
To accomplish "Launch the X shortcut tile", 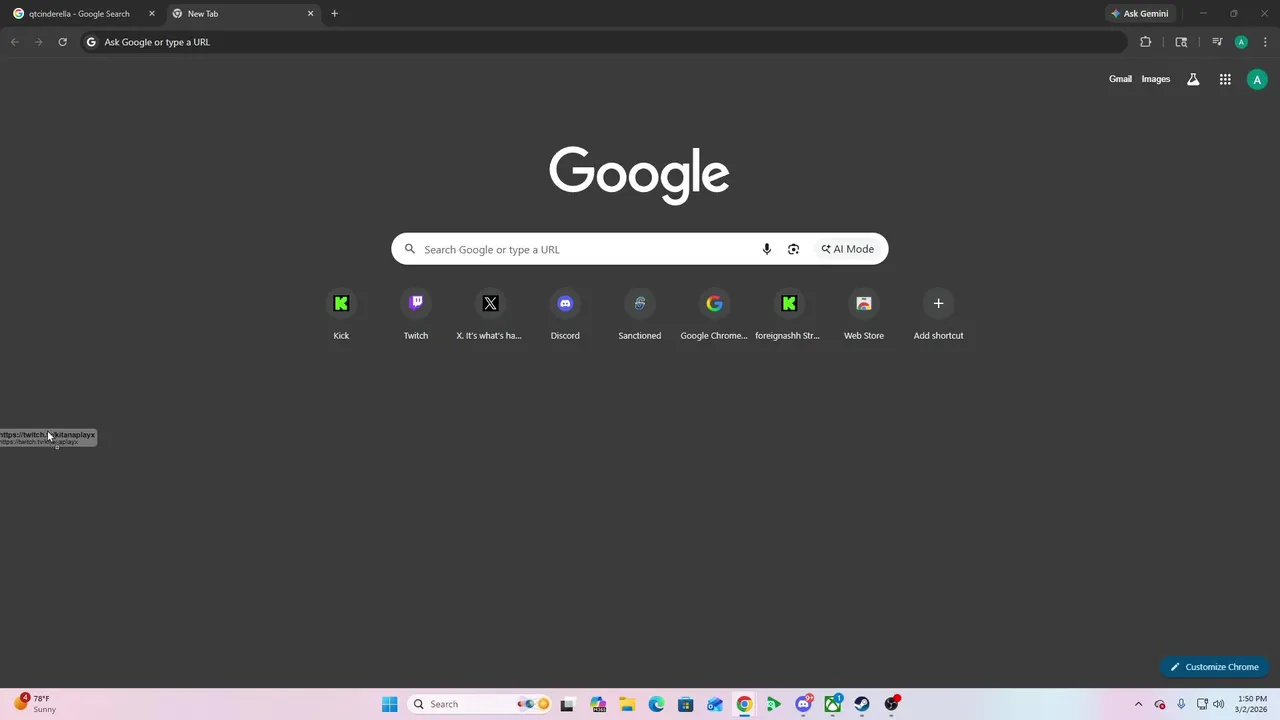I will click(x=490, y=315).
